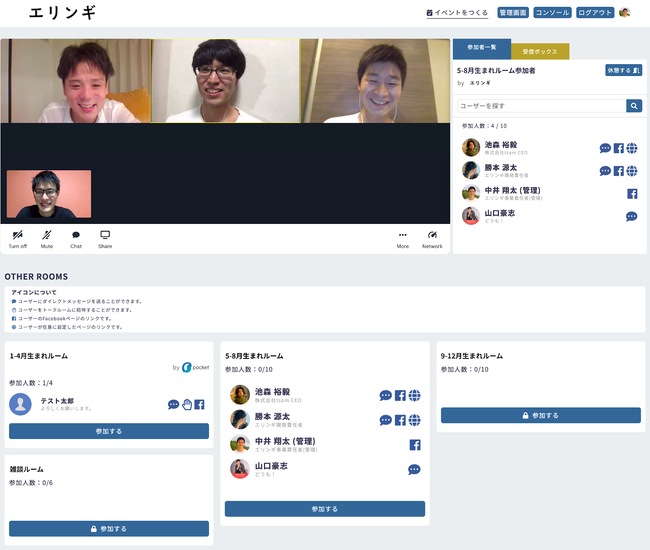Viewport: 650px width, 550px height.
Task: Join the 1-4月生まれルーム with 参加する
Action: click(x=109, y=431)
